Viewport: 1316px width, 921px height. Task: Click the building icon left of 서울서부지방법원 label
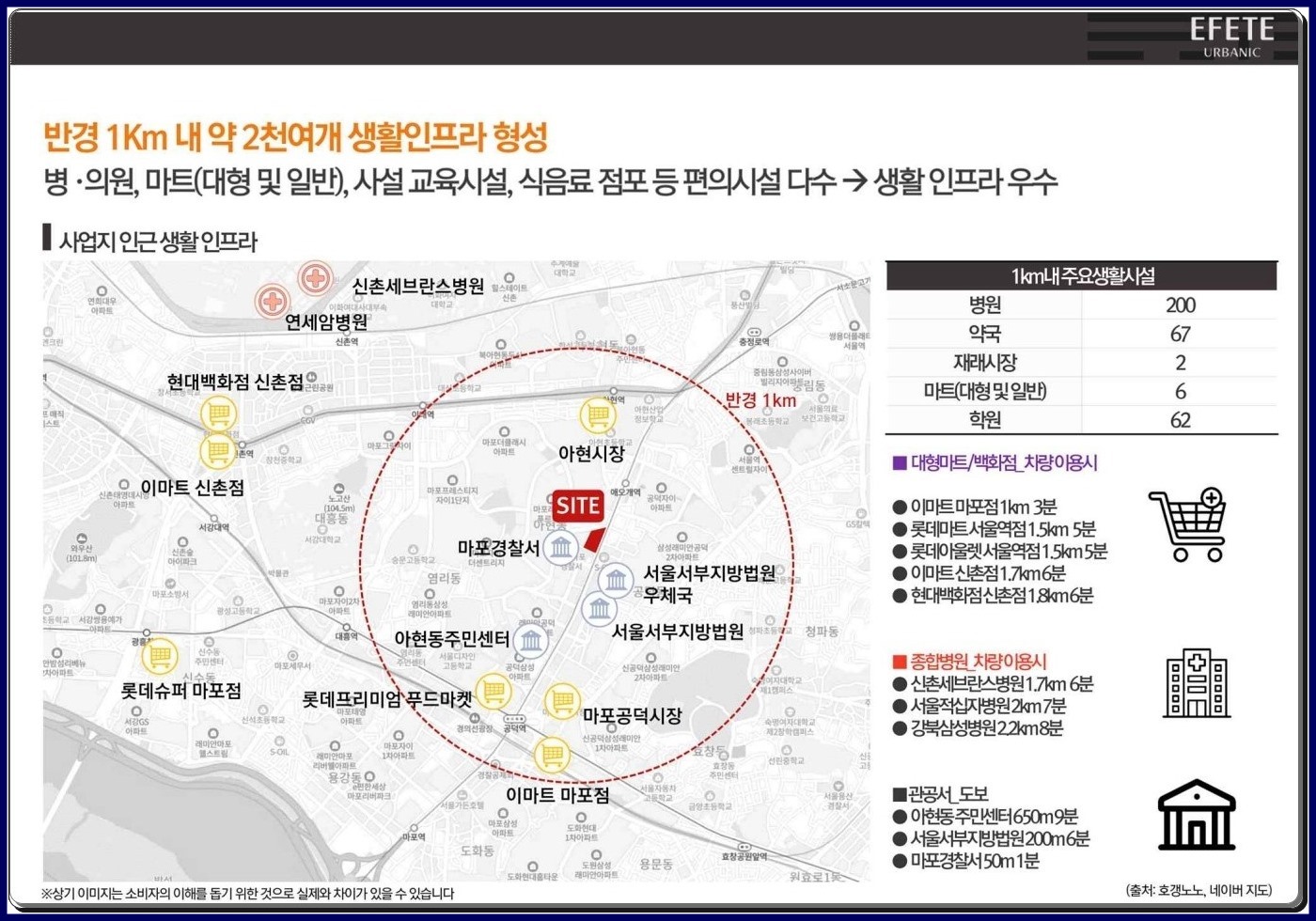[599, 609]
